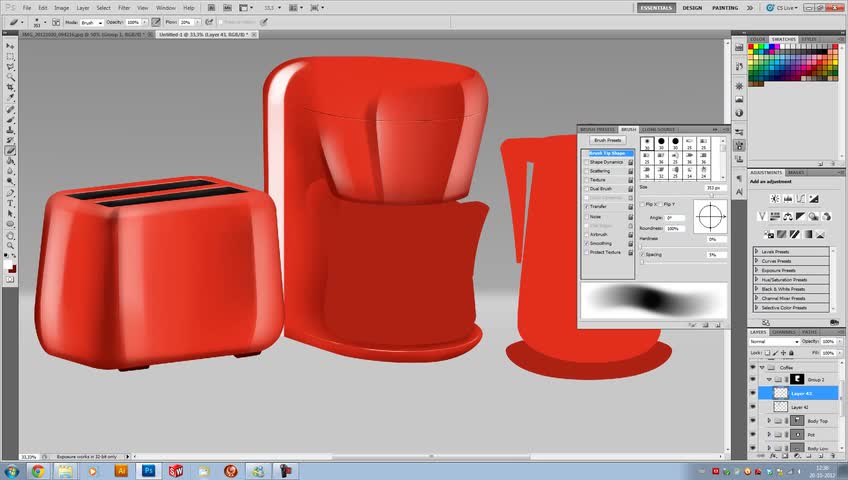Open the Filter menu
Viewport: 848px width, 480px height.
(124, 8)
